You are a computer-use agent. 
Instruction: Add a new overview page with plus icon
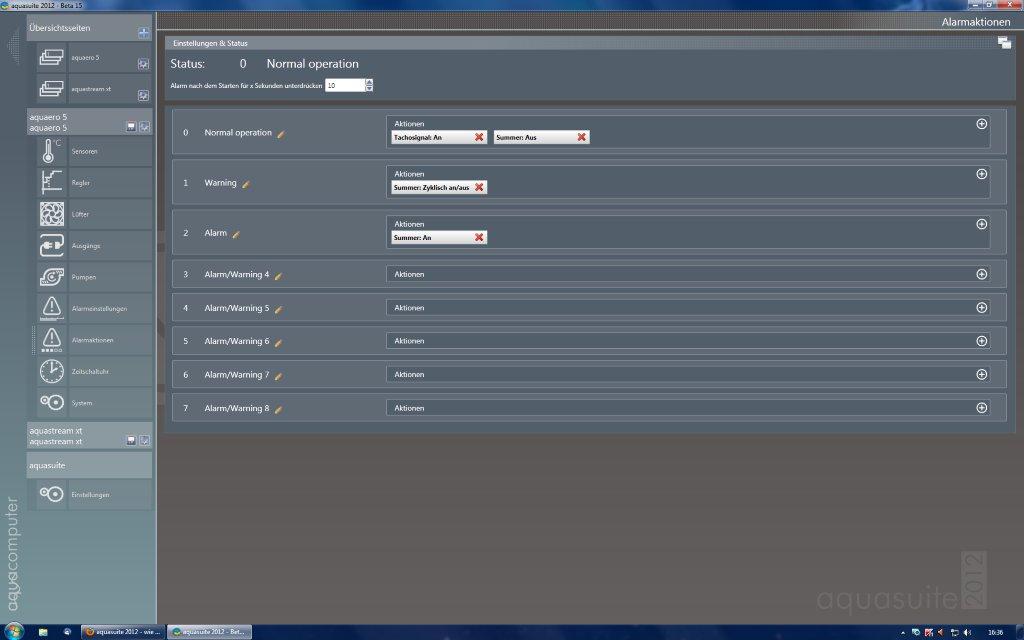144,33
